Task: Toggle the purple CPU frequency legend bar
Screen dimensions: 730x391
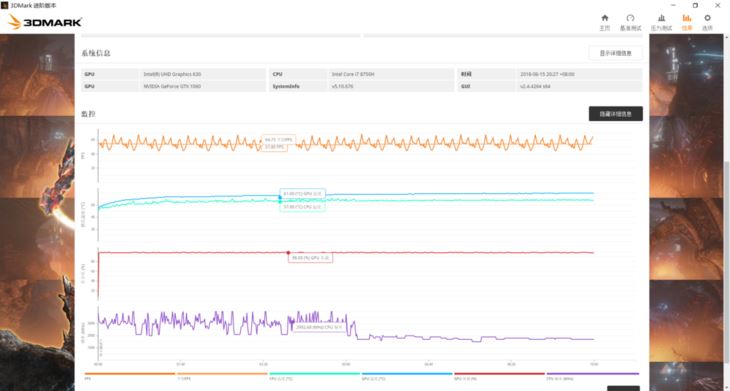Action: (x=592, y=374)
